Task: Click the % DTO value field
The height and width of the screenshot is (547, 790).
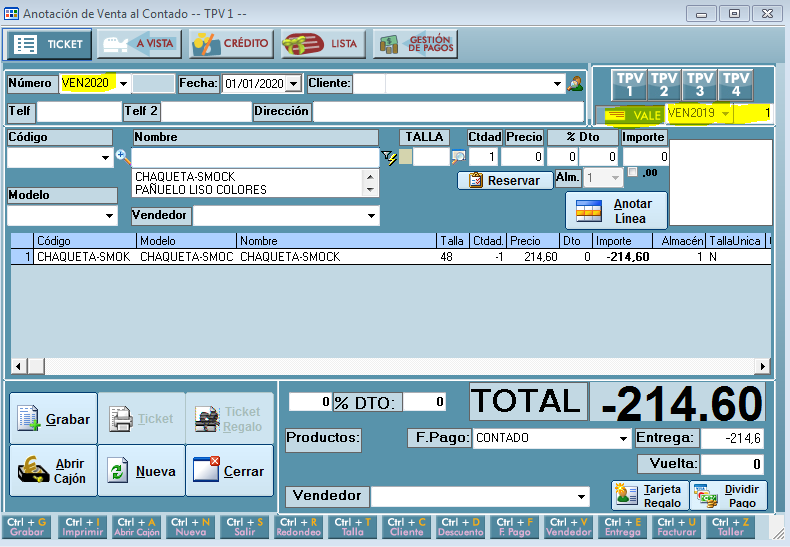Action: (x=425, y=402)
